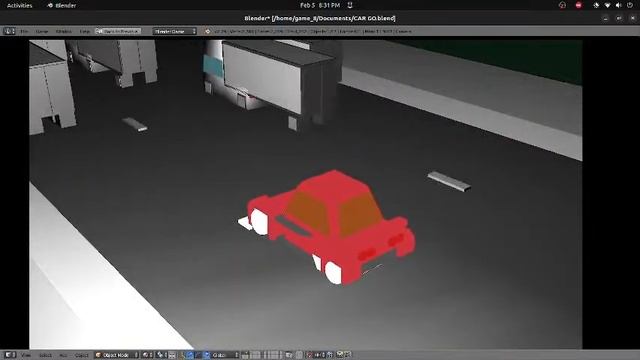Toggle the rotate manipulator
The height and width of the screenshot is (360, 640).
point(198,355)
